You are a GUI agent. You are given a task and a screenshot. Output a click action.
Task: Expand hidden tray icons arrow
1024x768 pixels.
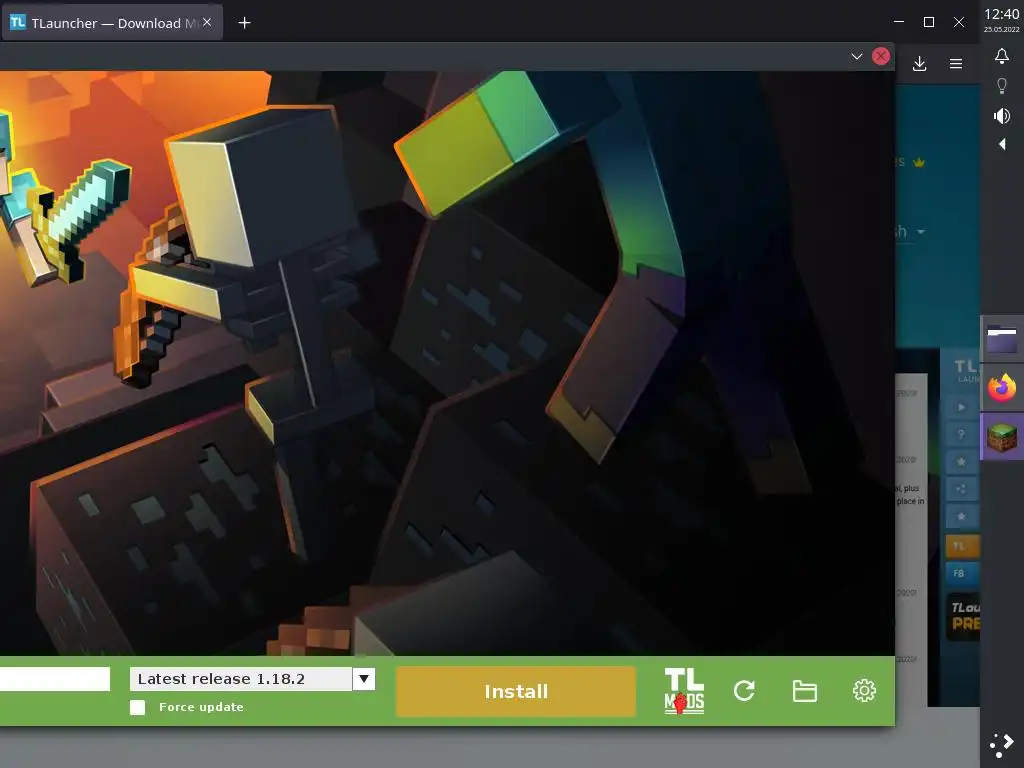pyautogui.click(x=1002, y=144)
